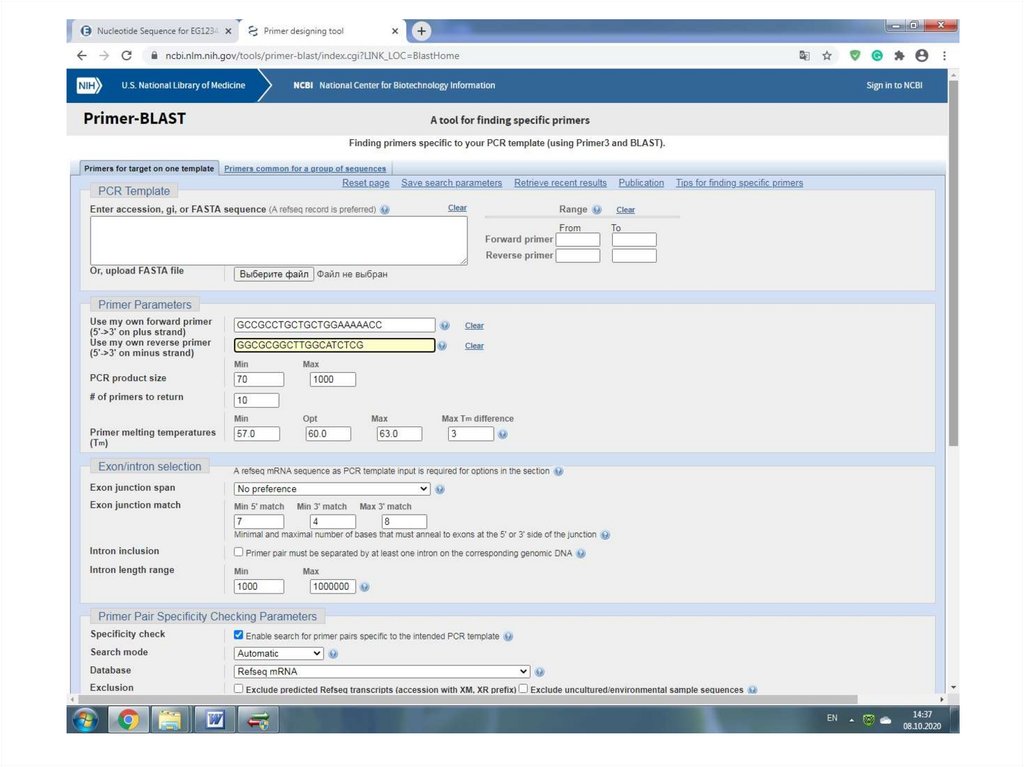Clear the forward primer field
The height and width of the screenshot is (767, 1024).
pos(474,325)
